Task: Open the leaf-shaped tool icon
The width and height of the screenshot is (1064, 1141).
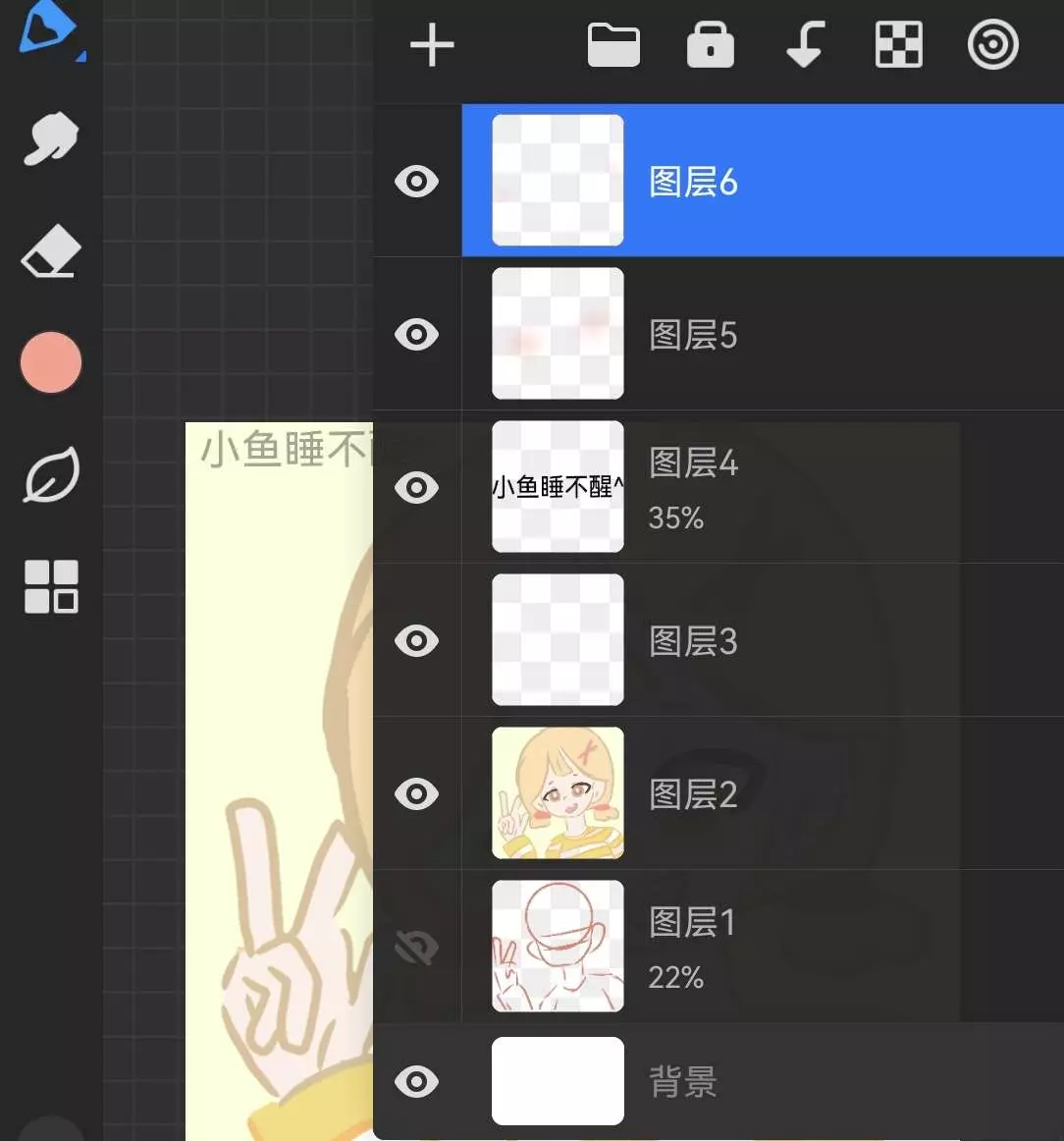Action: point(50,476)
